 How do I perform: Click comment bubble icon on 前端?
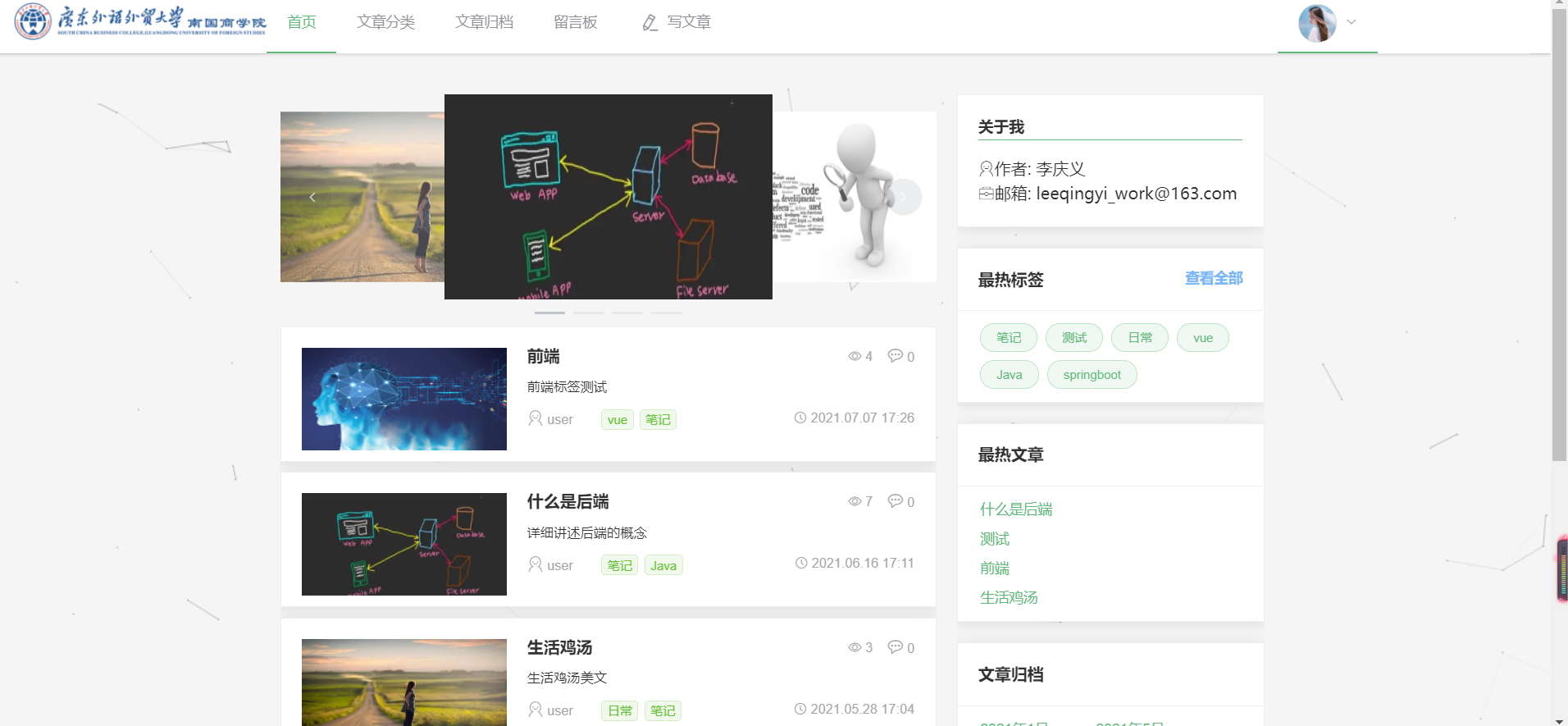click(x=896, y=355)
